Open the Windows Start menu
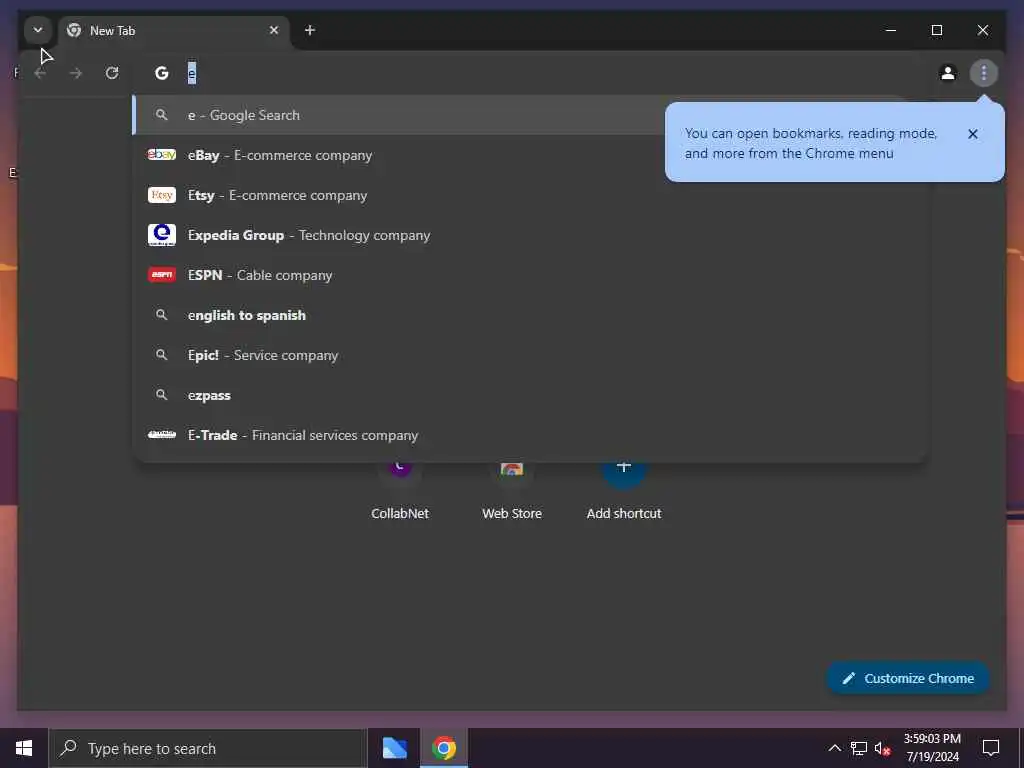1024x768 pixels. click(24, 748)
